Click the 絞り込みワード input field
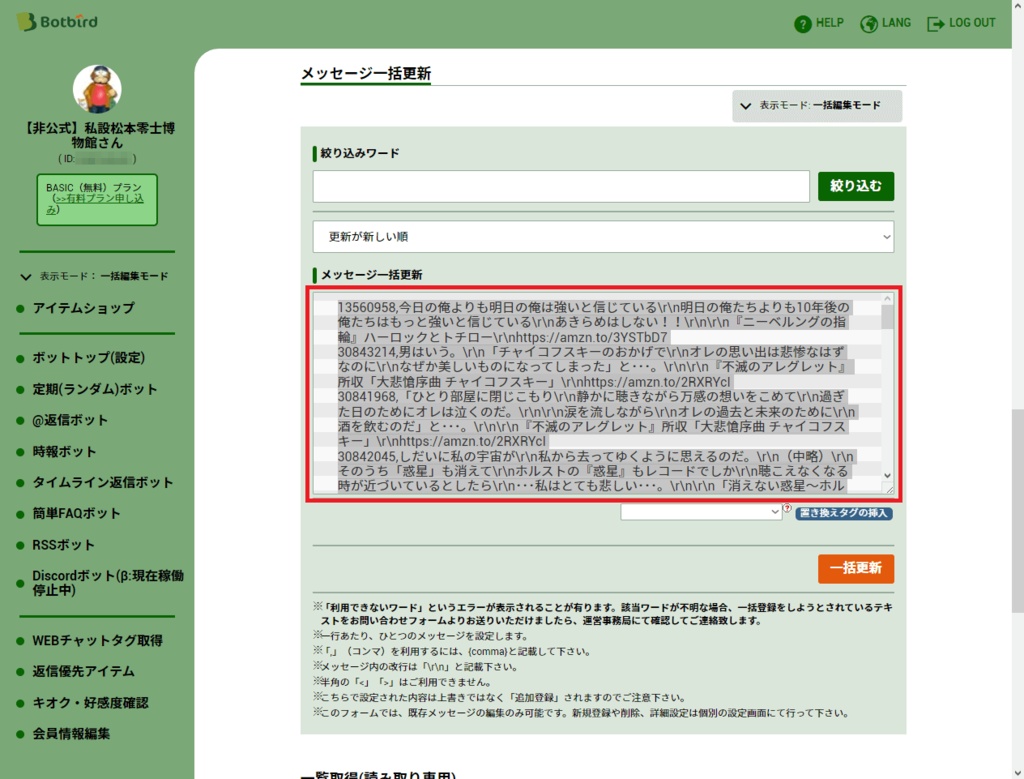Screen dimensions: 1024x779 tap(561, 187)
